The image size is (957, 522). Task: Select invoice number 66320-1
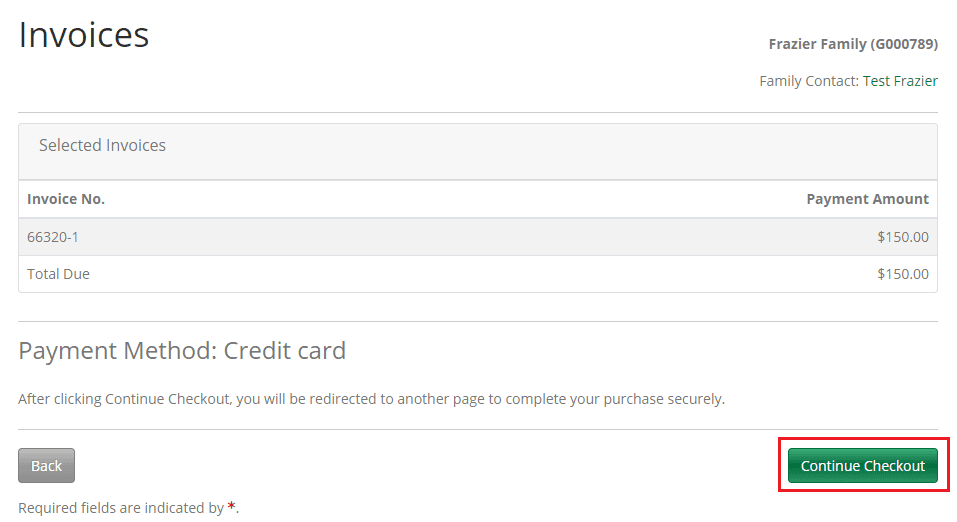point(53,237)
